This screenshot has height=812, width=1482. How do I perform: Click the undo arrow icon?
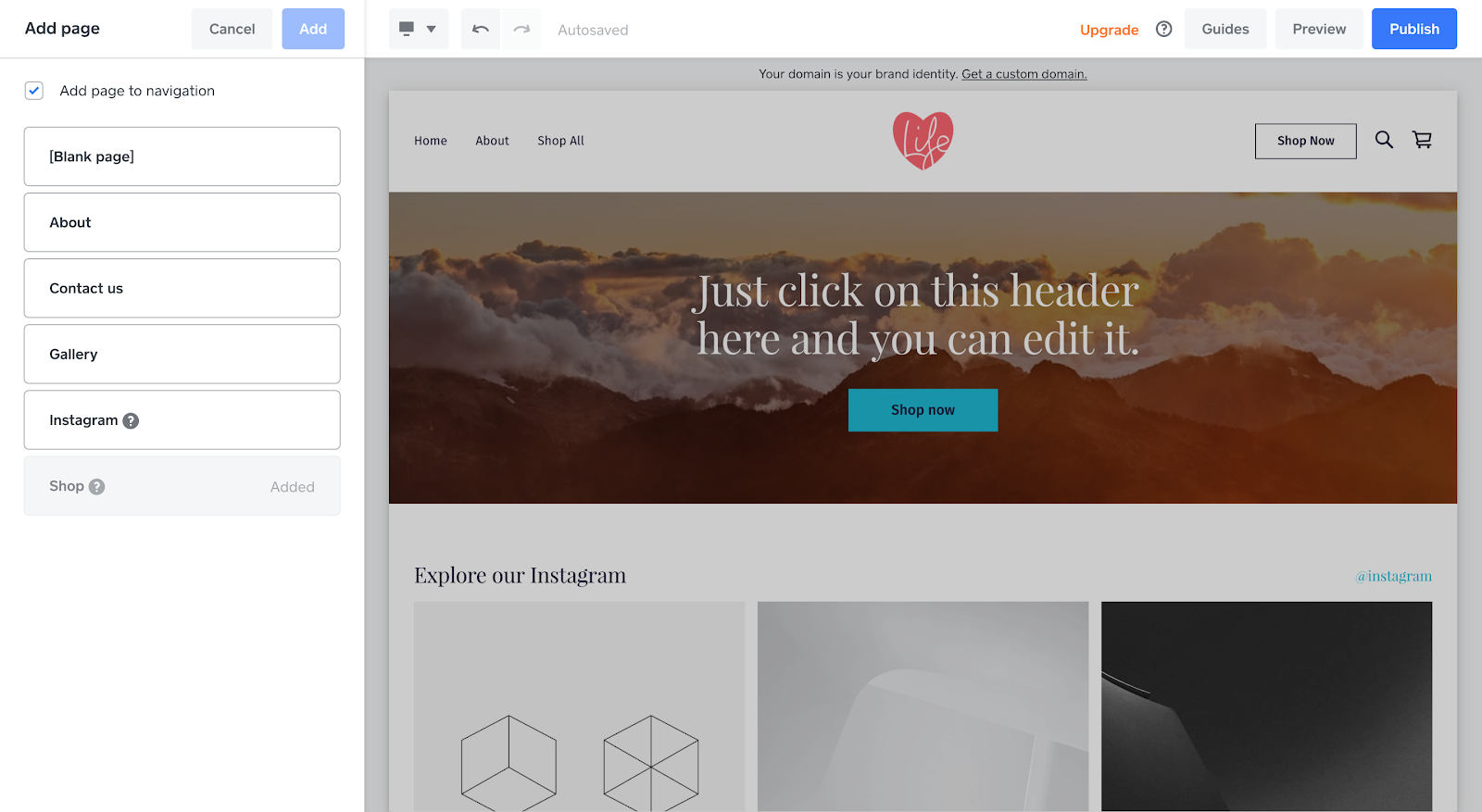pos(481,29)
